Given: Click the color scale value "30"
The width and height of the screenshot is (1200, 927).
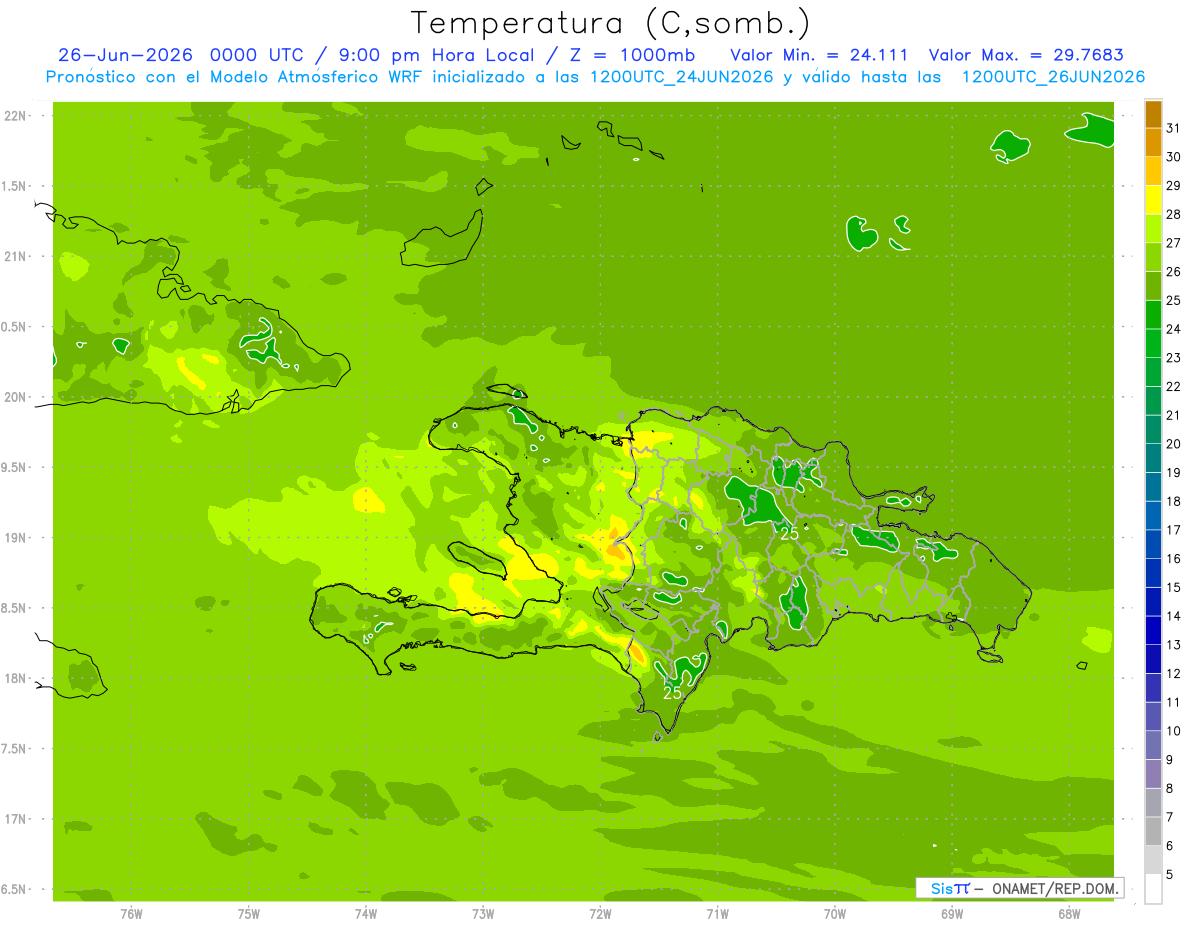Looking at the screenshot, I should pyautogui.click(x=1173, y=157).
